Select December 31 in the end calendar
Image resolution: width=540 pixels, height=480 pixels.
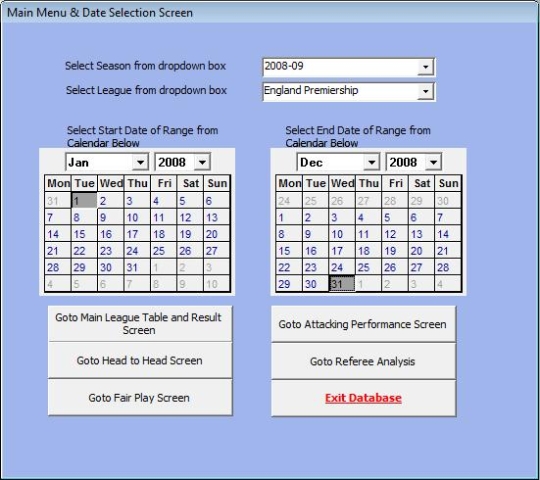click(x=342, y=284)
